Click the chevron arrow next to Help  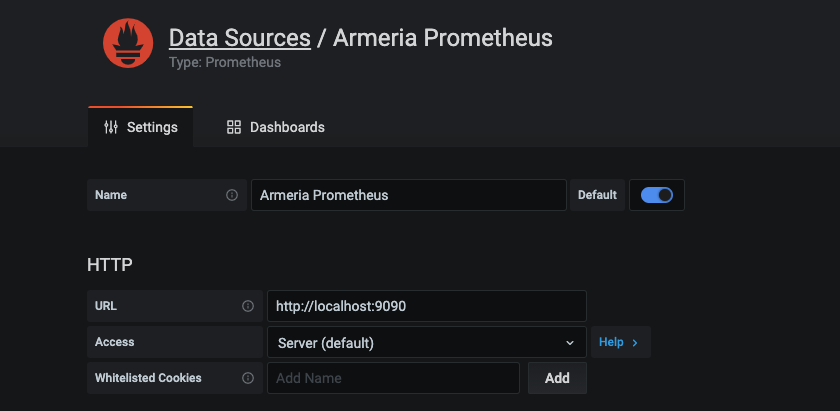pos(635,342)
